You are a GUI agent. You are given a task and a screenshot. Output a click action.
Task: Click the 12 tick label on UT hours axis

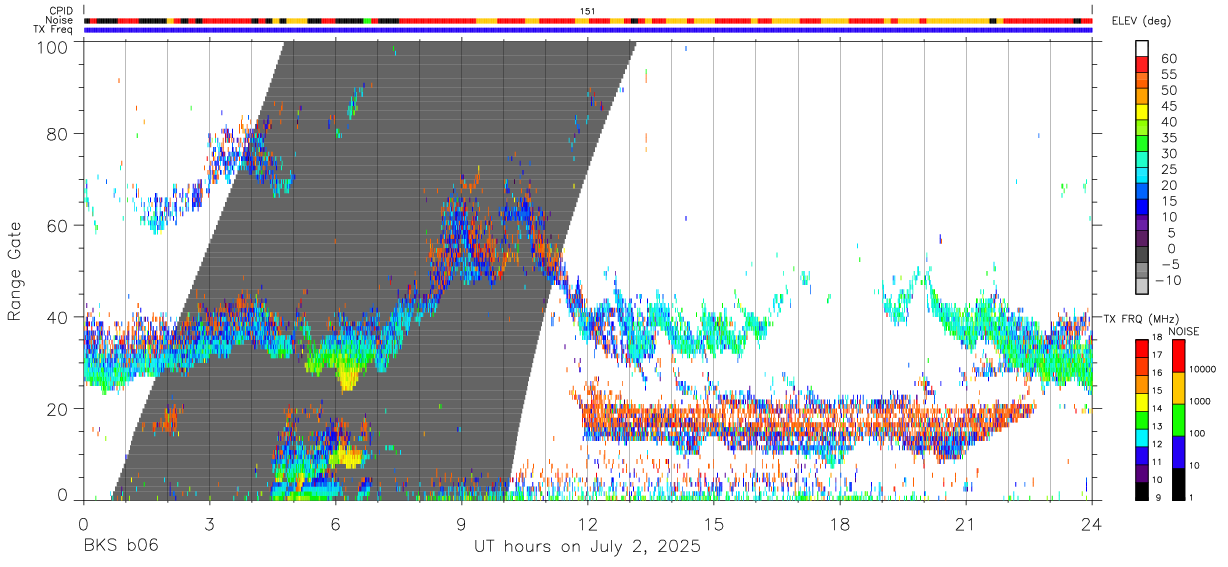tap(588, 523)
